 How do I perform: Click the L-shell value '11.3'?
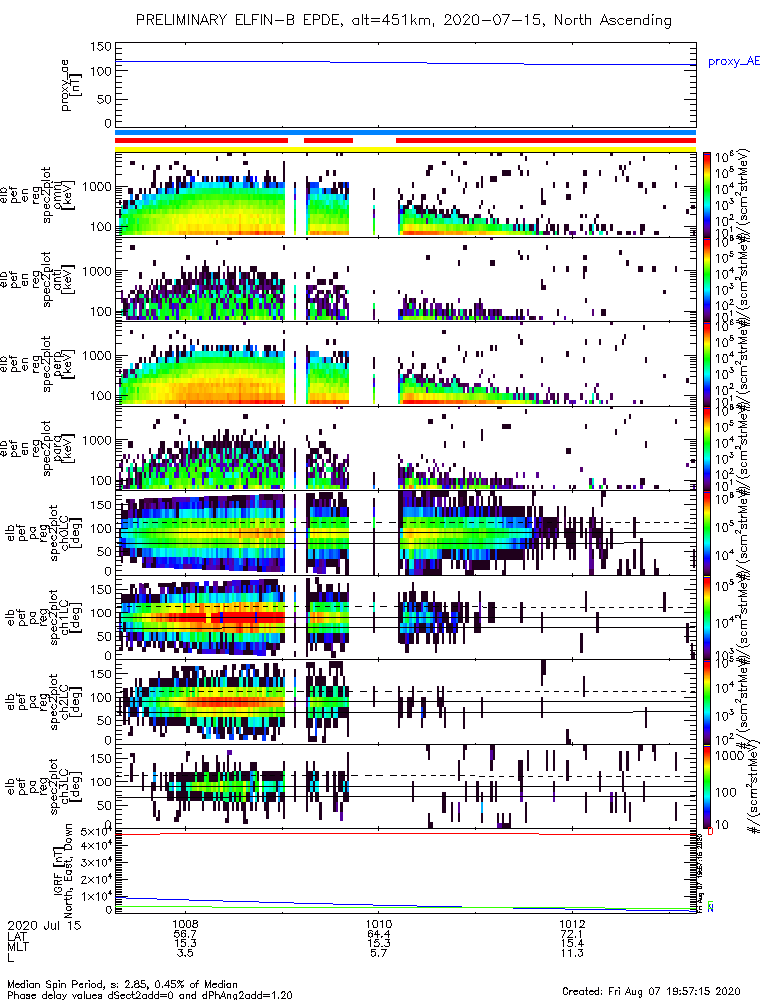coord(572,953)
